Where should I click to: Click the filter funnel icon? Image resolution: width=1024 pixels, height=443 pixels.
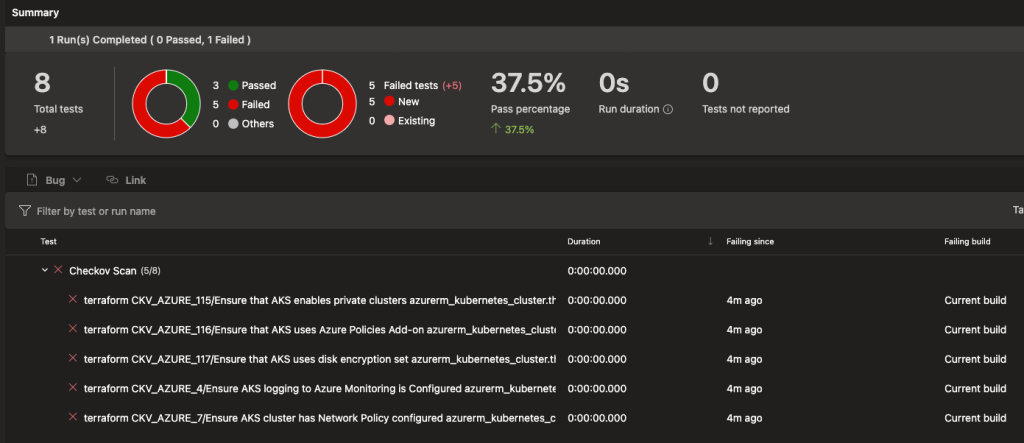[24, 211]
